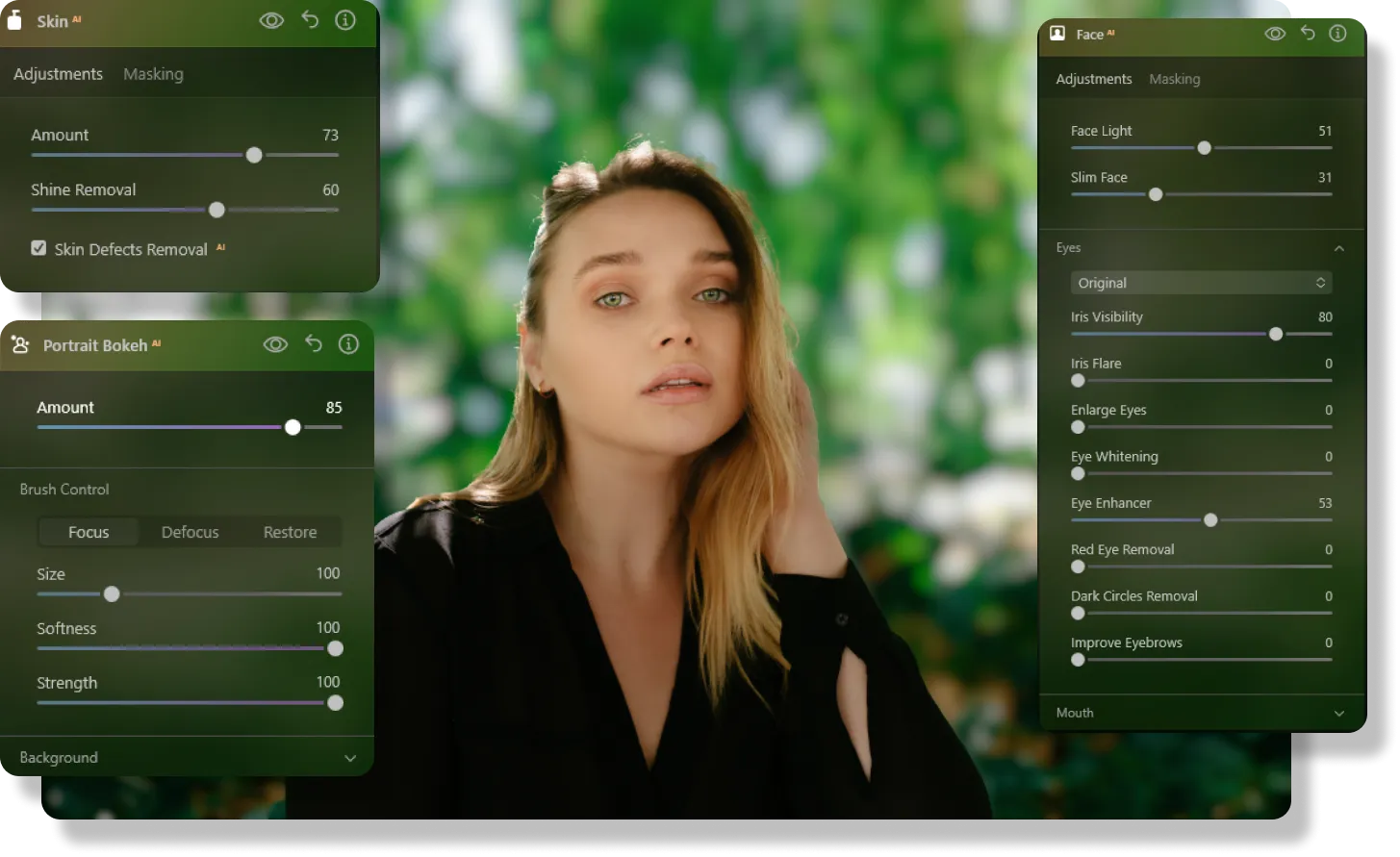Open info for the Skin tool
This screenshot has height=857, width=1400.
point(345,20)
